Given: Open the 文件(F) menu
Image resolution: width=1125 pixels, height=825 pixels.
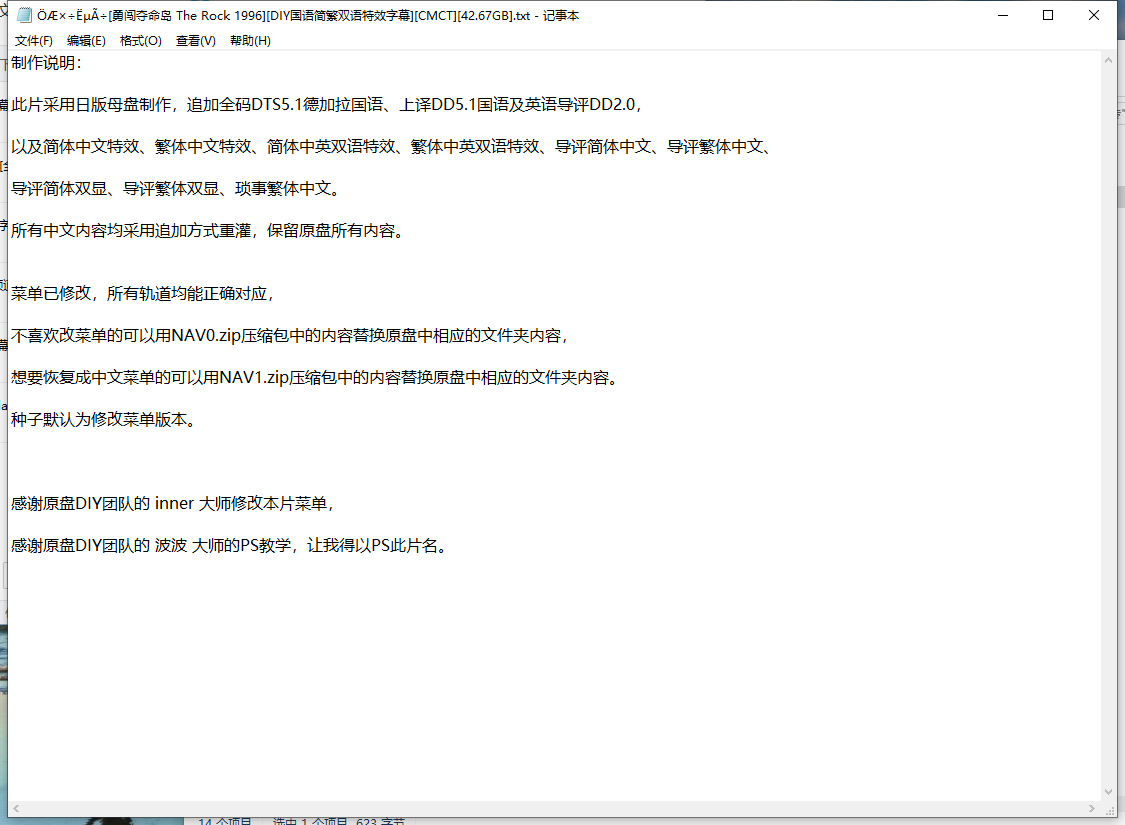Looking at the screenshot, I should tap(34, 41).
